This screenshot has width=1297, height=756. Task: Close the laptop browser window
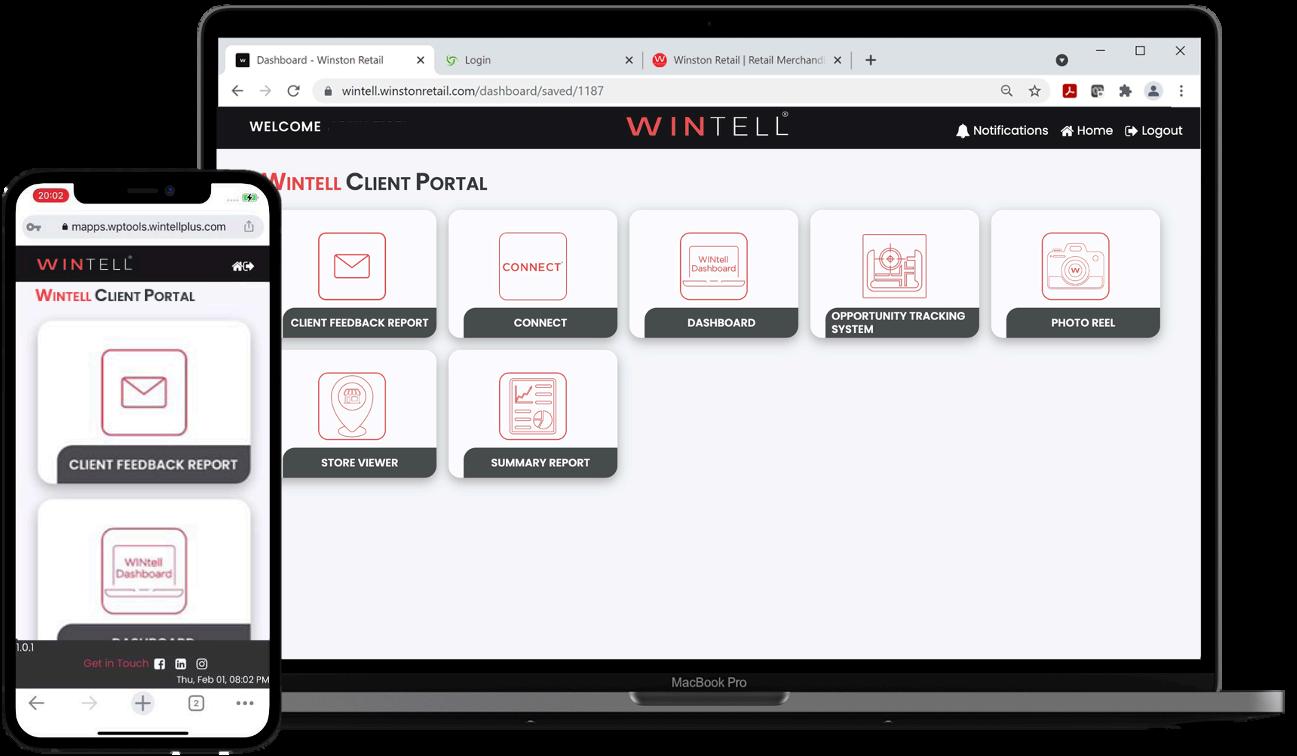pos(1180,51)
